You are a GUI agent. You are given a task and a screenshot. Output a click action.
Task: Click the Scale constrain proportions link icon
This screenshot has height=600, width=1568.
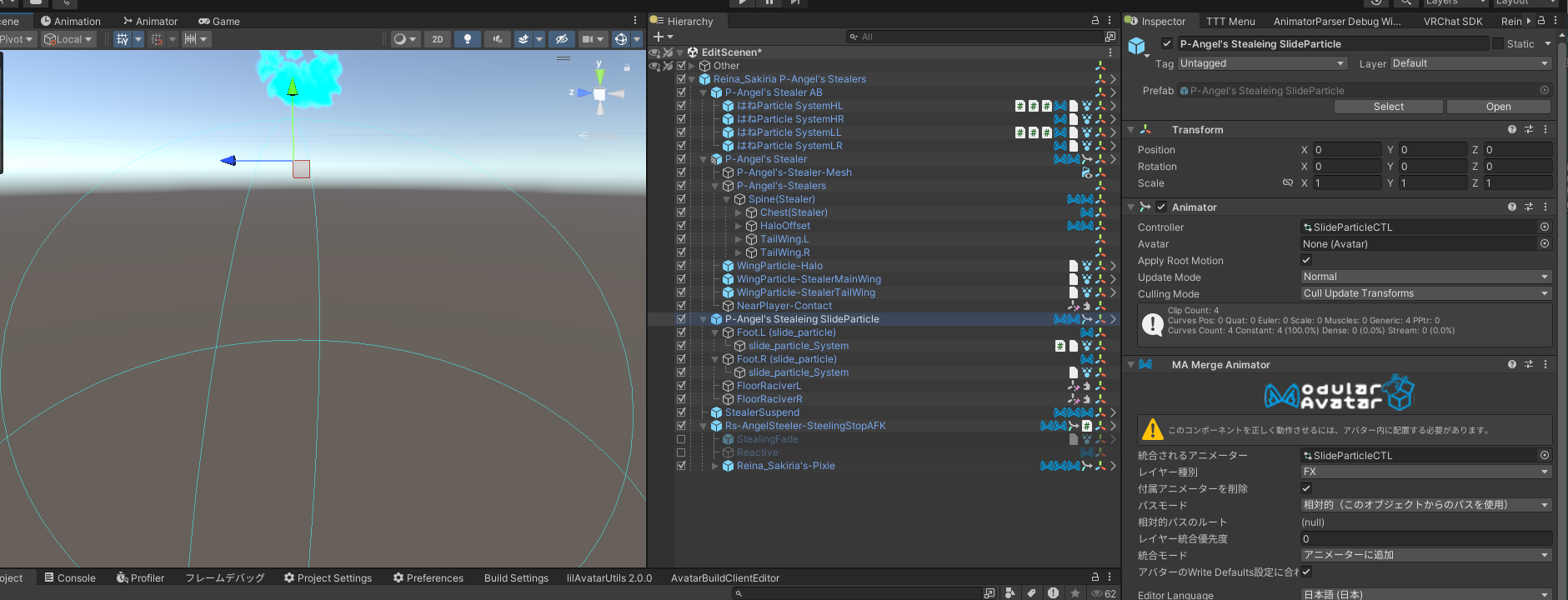pyautogui.click(x=1288, y=182)
